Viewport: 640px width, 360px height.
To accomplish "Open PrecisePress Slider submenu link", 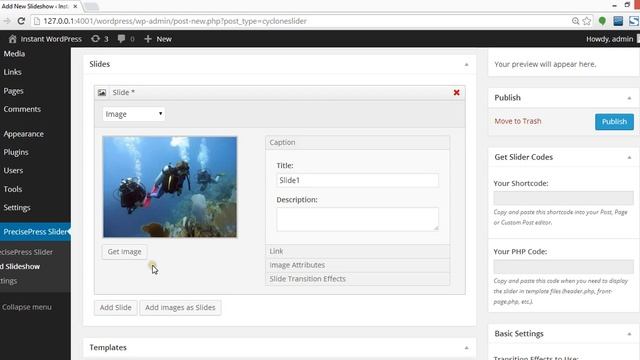I will click(x=27, y=252).
